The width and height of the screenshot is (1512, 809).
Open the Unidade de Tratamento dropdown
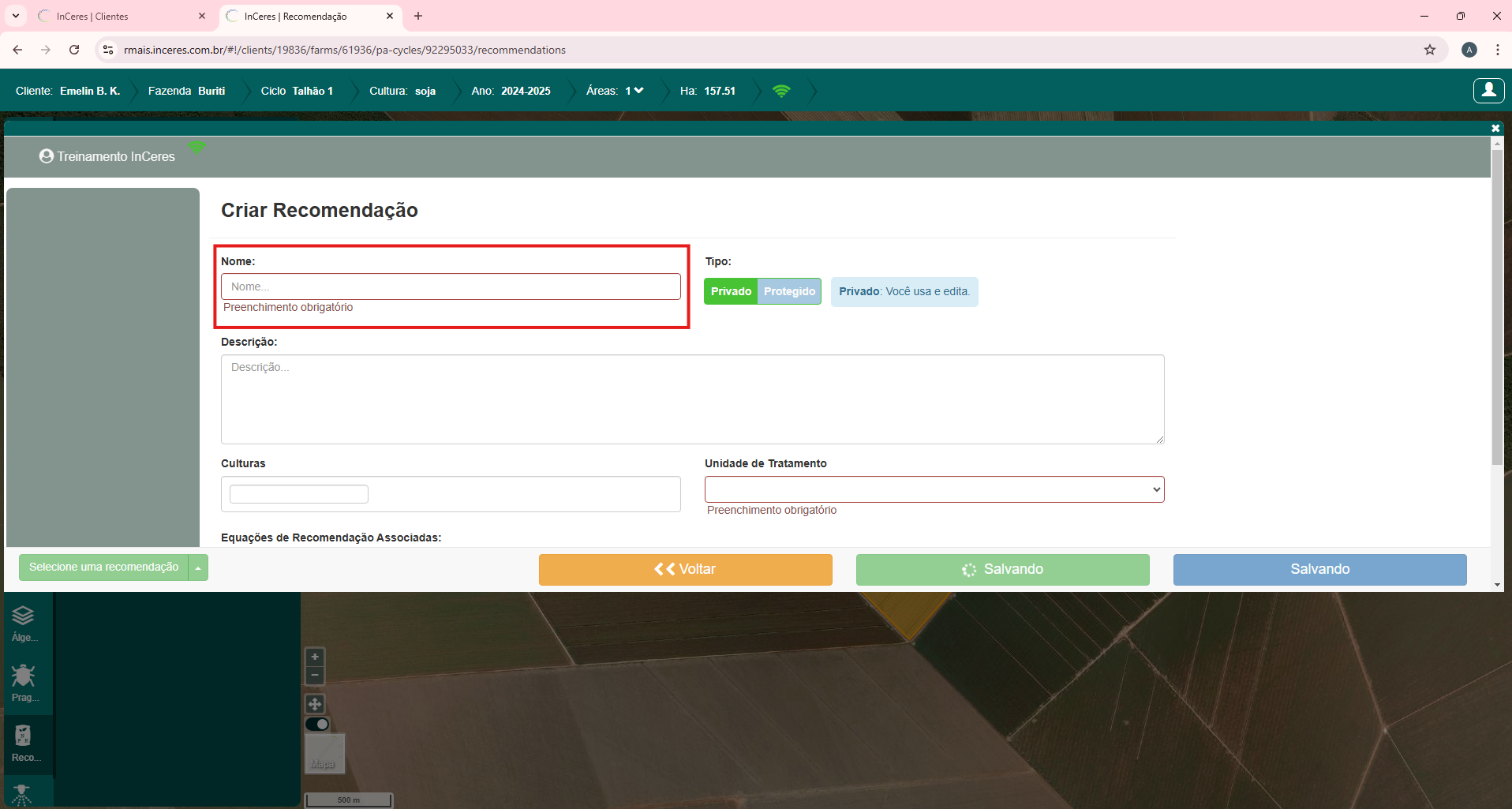(x=934, y=489)
